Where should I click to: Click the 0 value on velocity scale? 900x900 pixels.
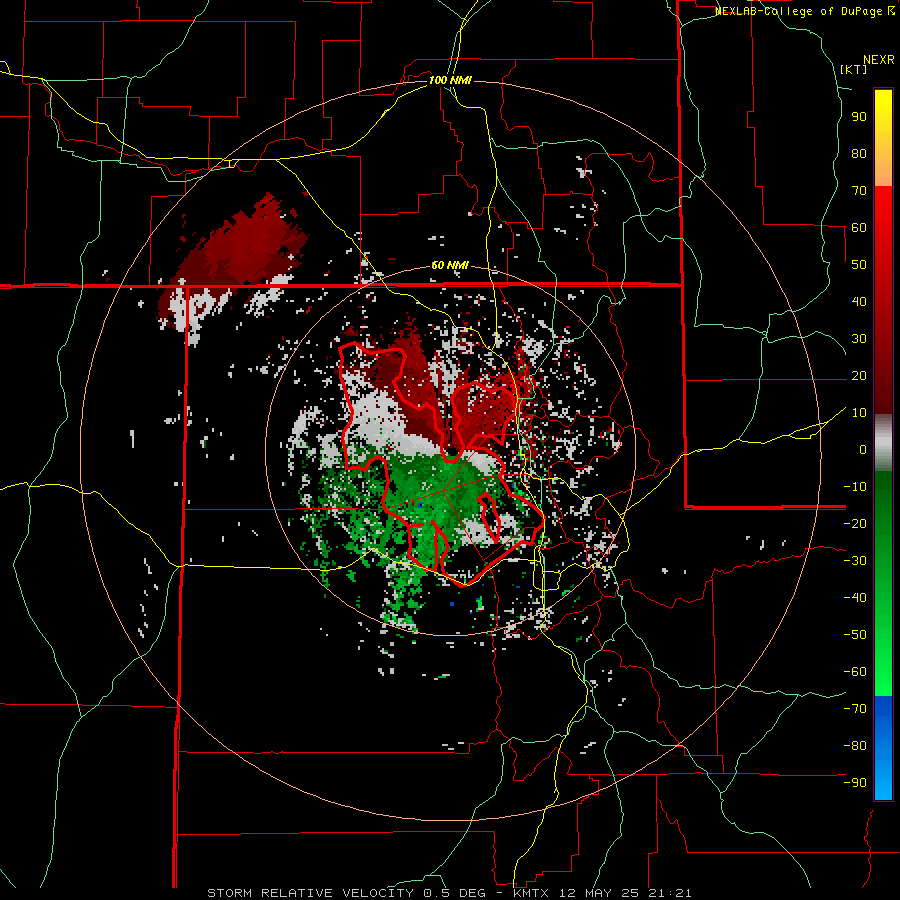click(863, 449)
